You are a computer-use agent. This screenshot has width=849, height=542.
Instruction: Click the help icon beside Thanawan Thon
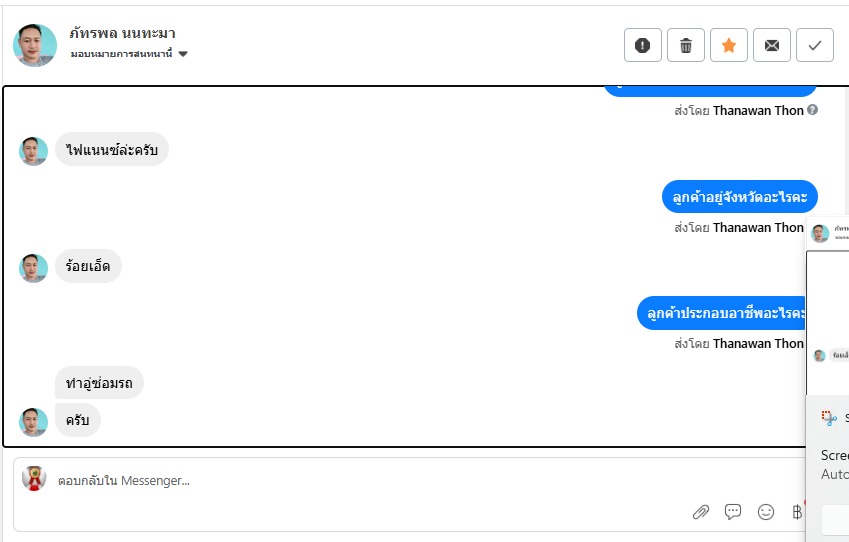coord(813,110)
